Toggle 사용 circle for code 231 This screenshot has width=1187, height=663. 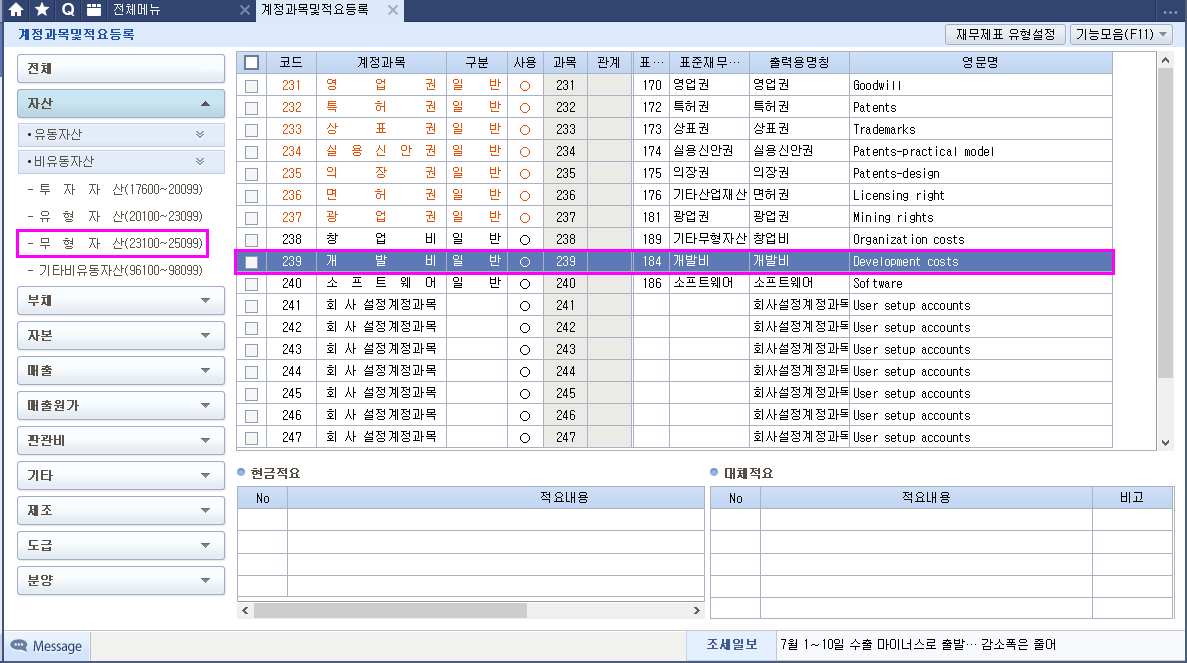525,86
